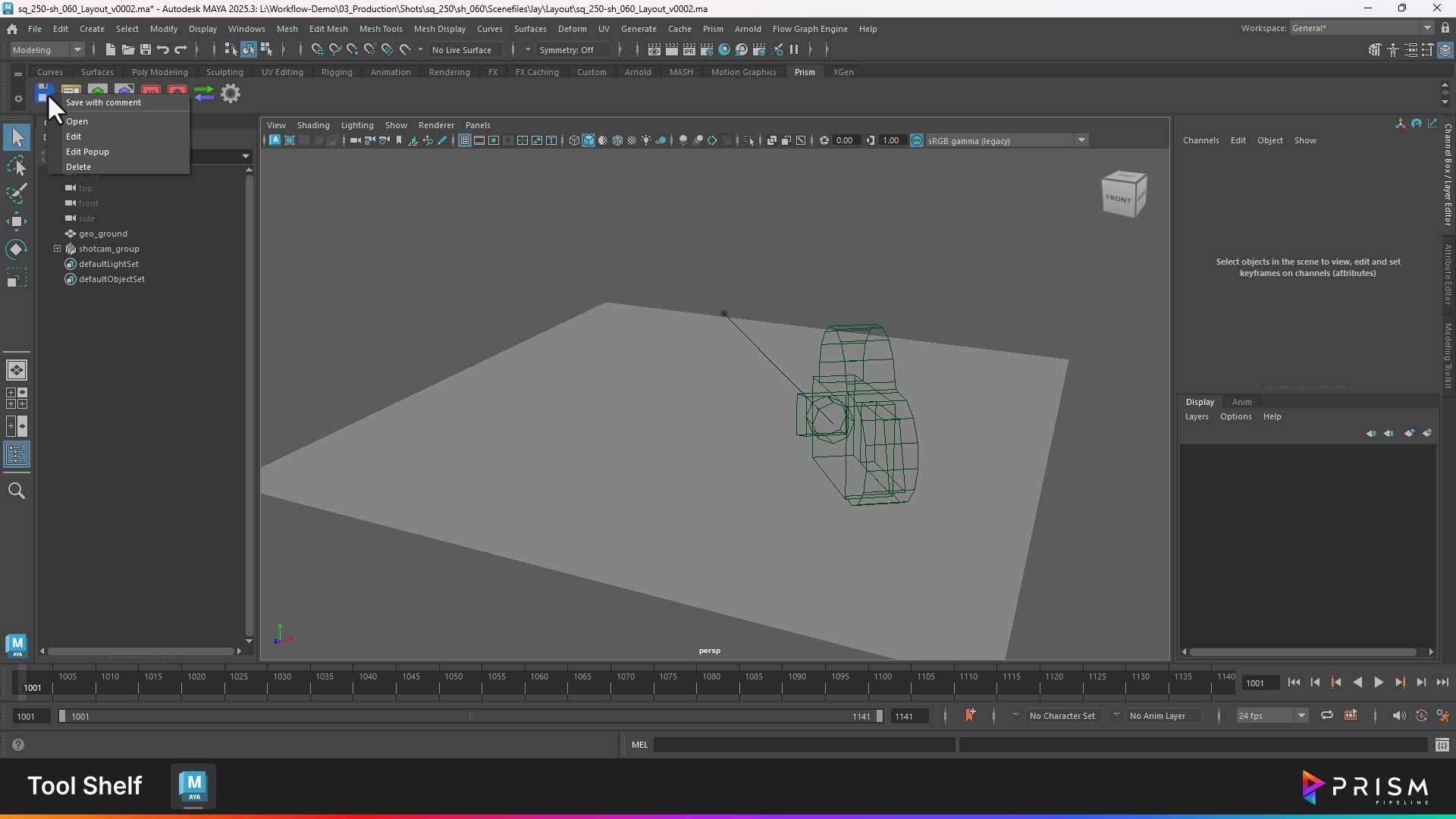Open the script editor icon
Viewport: 1456px width, 819px height.
[1442, 745]
